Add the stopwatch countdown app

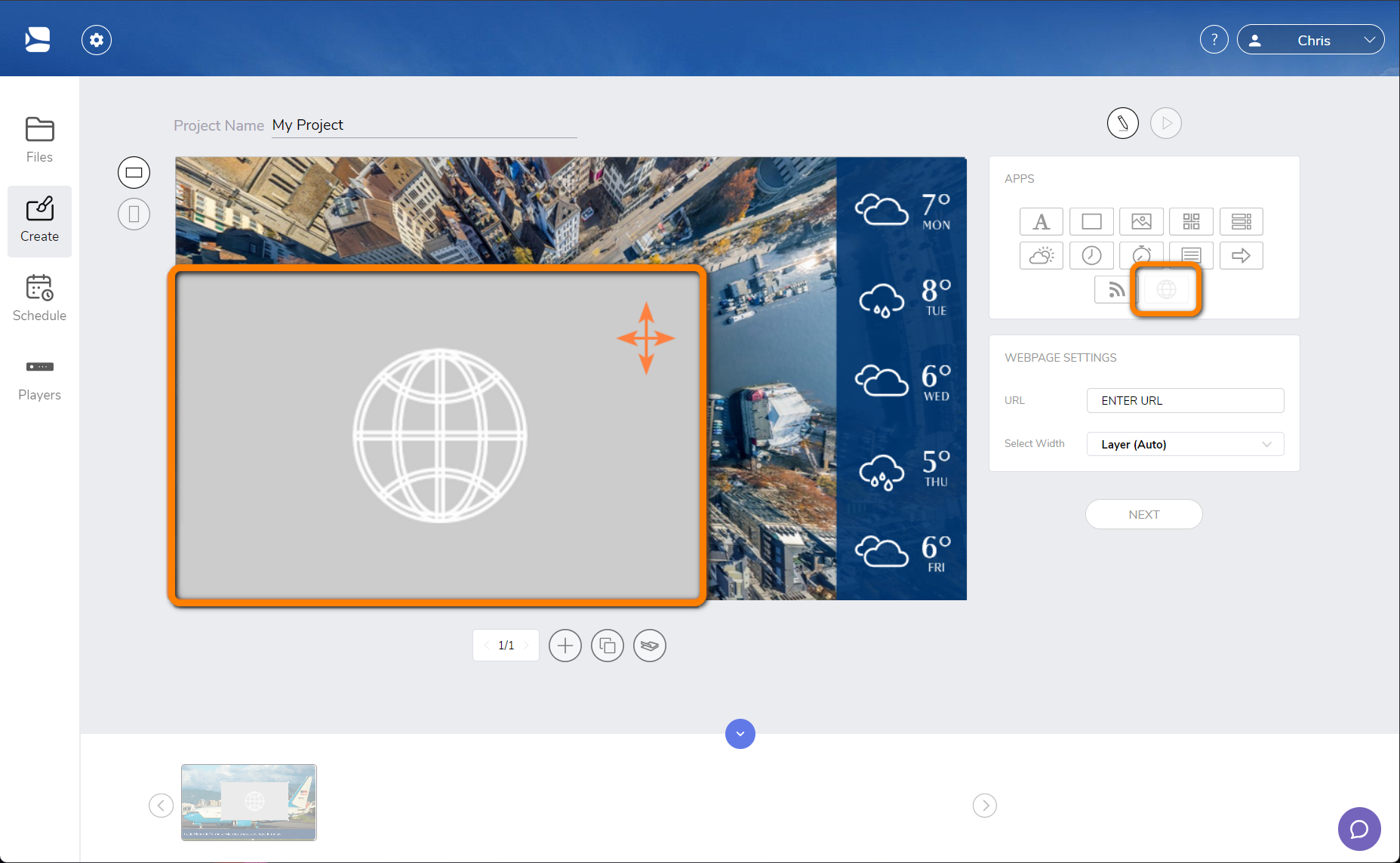click(x=1141, y=254)
